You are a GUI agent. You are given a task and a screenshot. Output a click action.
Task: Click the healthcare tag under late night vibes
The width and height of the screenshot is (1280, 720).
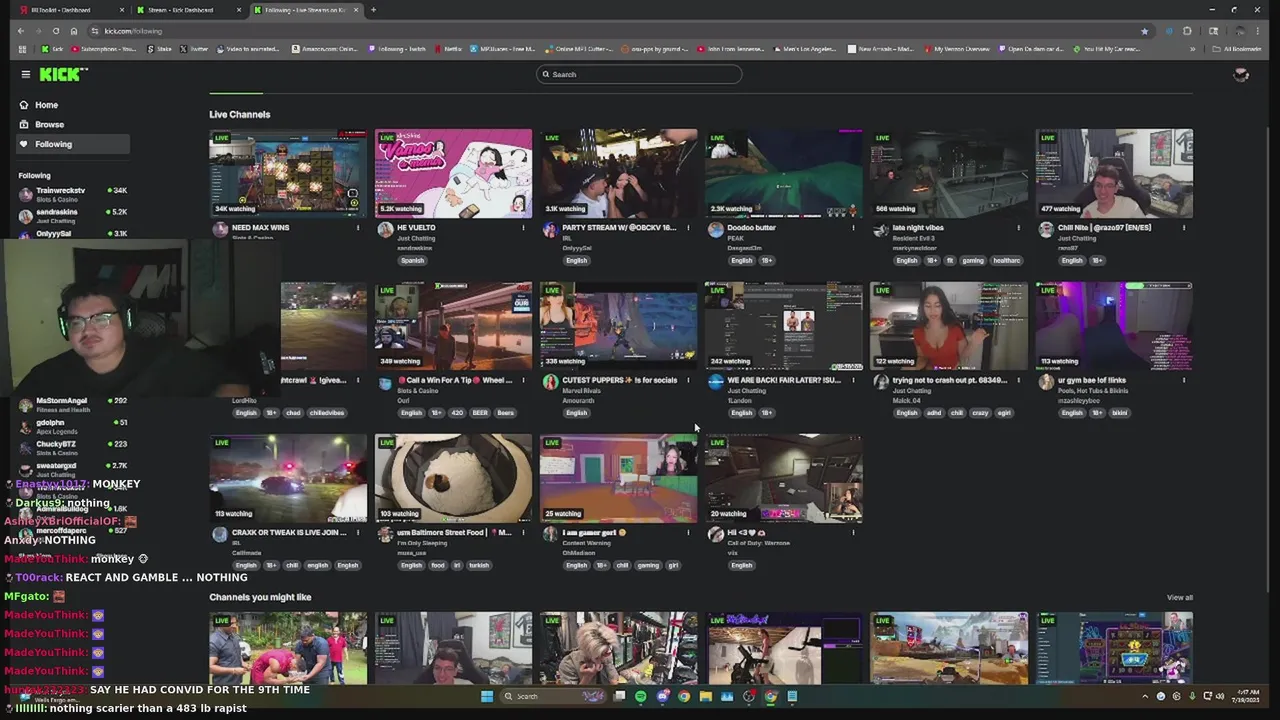point(1006,261)
